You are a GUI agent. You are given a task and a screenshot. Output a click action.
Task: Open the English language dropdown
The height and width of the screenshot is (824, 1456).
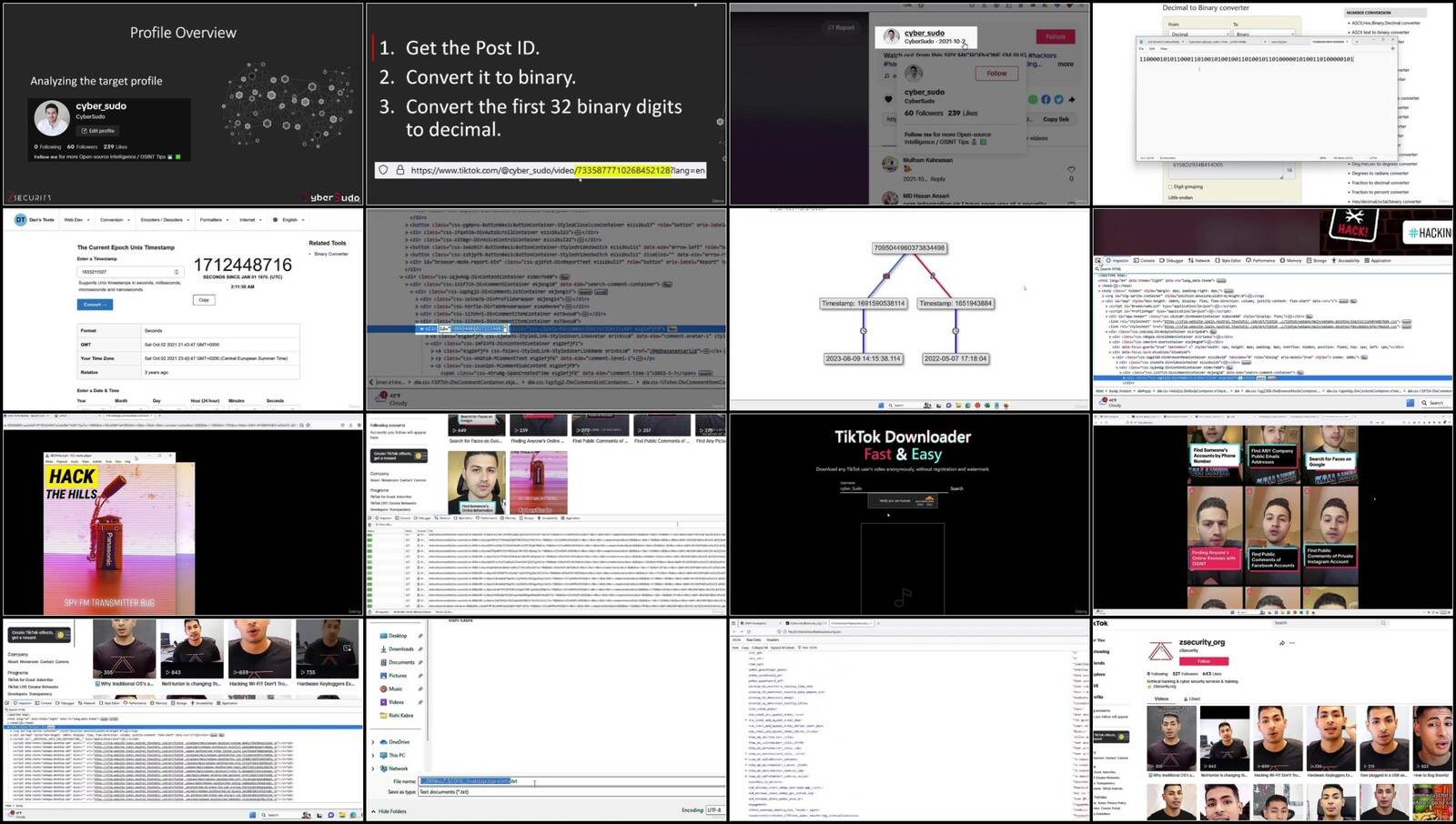pyautogui.click(x=288, y=220)
